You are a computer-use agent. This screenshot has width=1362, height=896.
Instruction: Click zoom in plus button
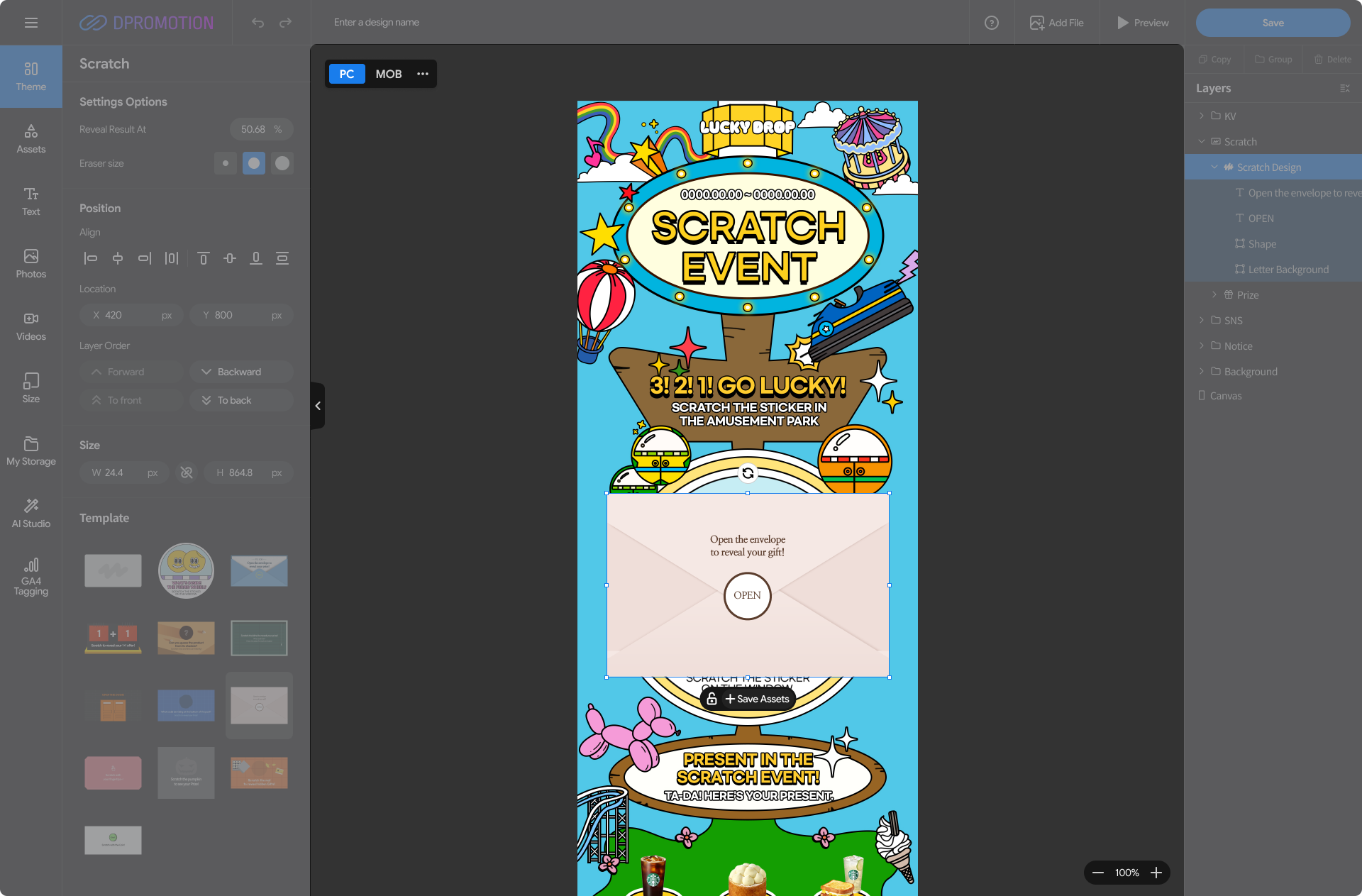[x=1156, y=873]
